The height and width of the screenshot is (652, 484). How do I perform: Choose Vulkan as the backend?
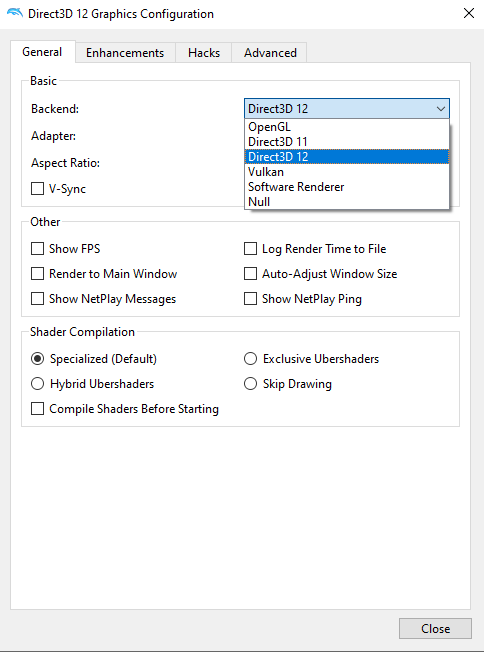pyautogui.click(x=347, y=172)
